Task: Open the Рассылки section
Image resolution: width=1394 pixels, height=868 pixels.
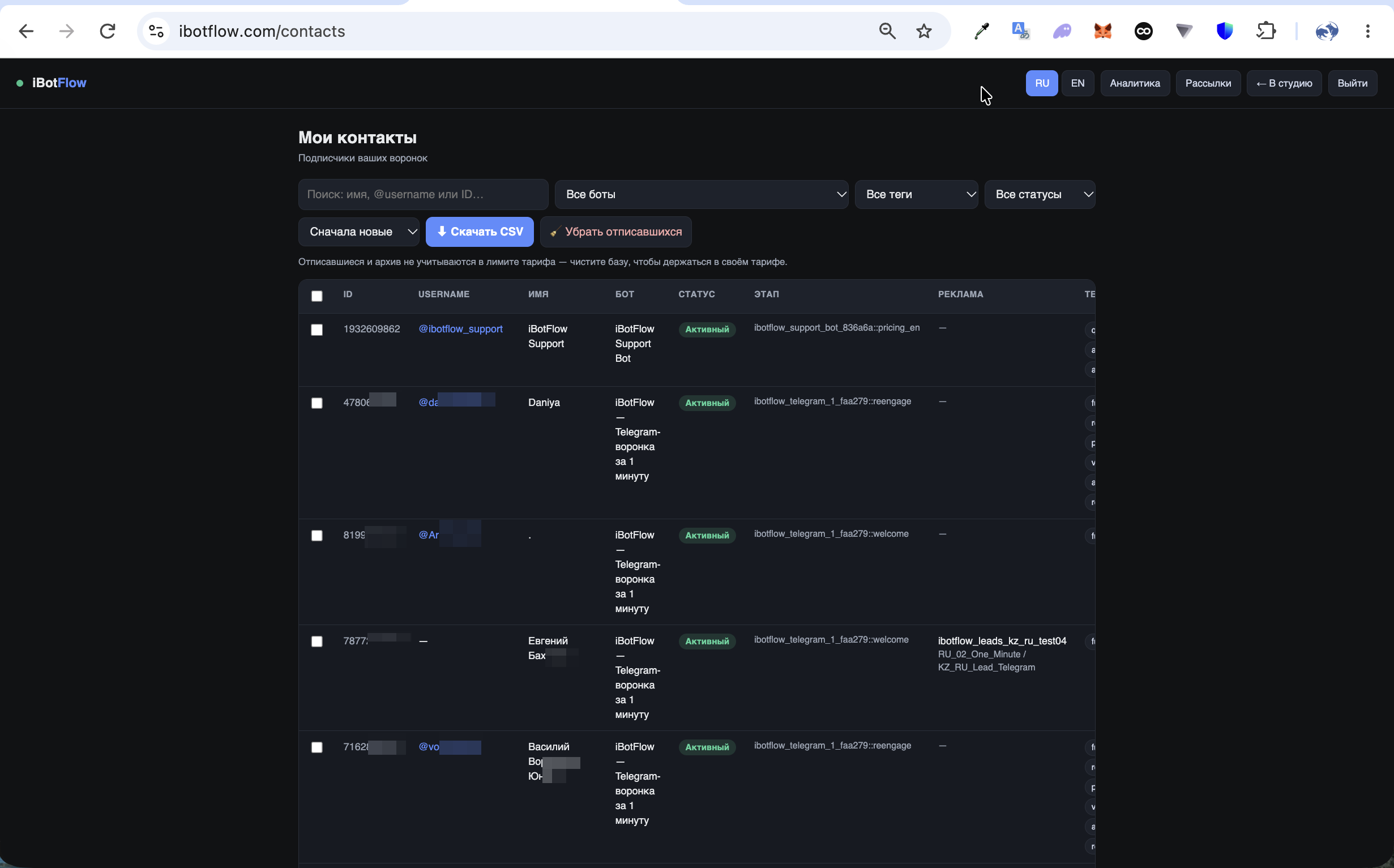Action: point(1208,83)
